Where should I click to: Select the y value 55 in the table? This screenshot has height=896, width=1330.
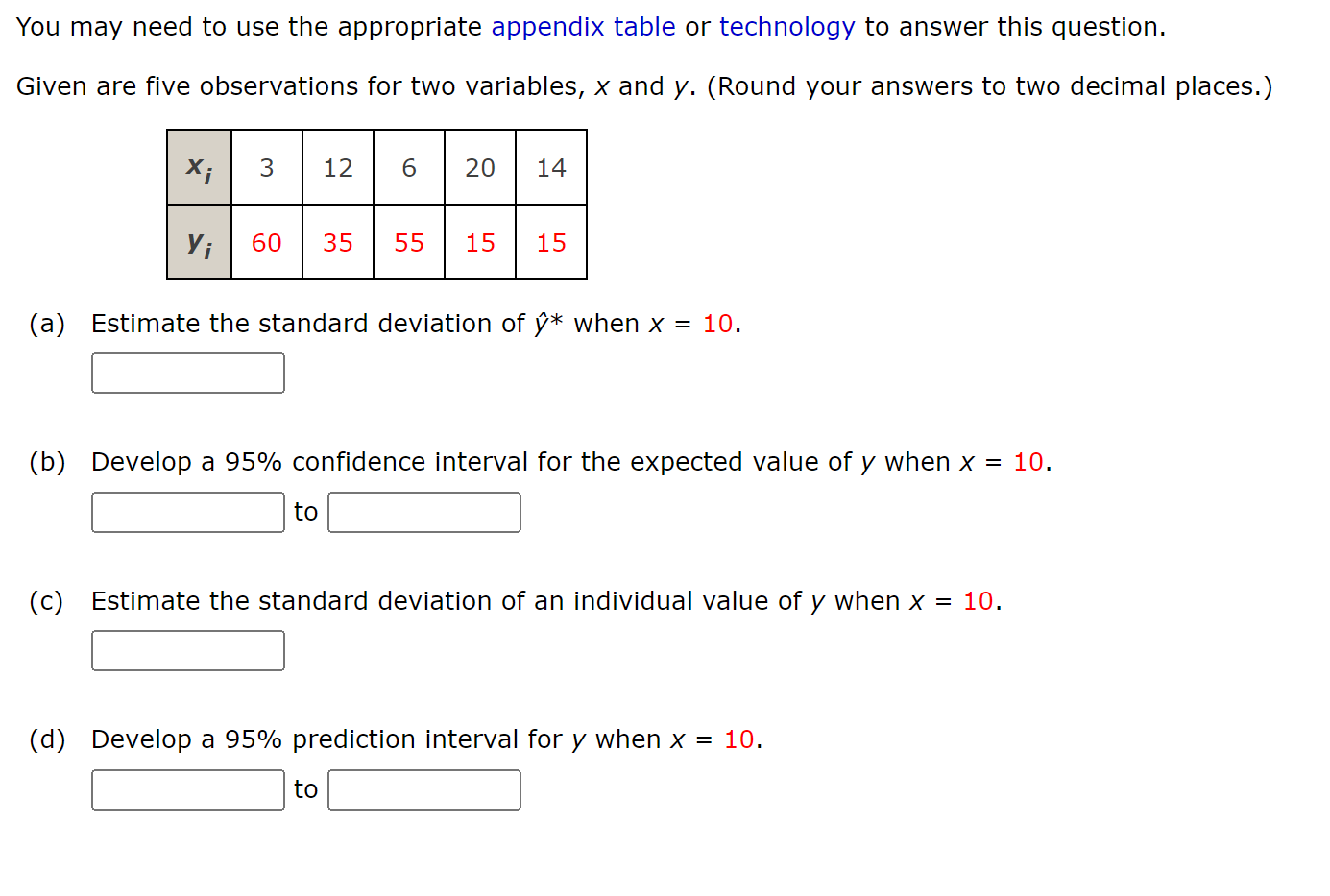[x=408, y=243]
